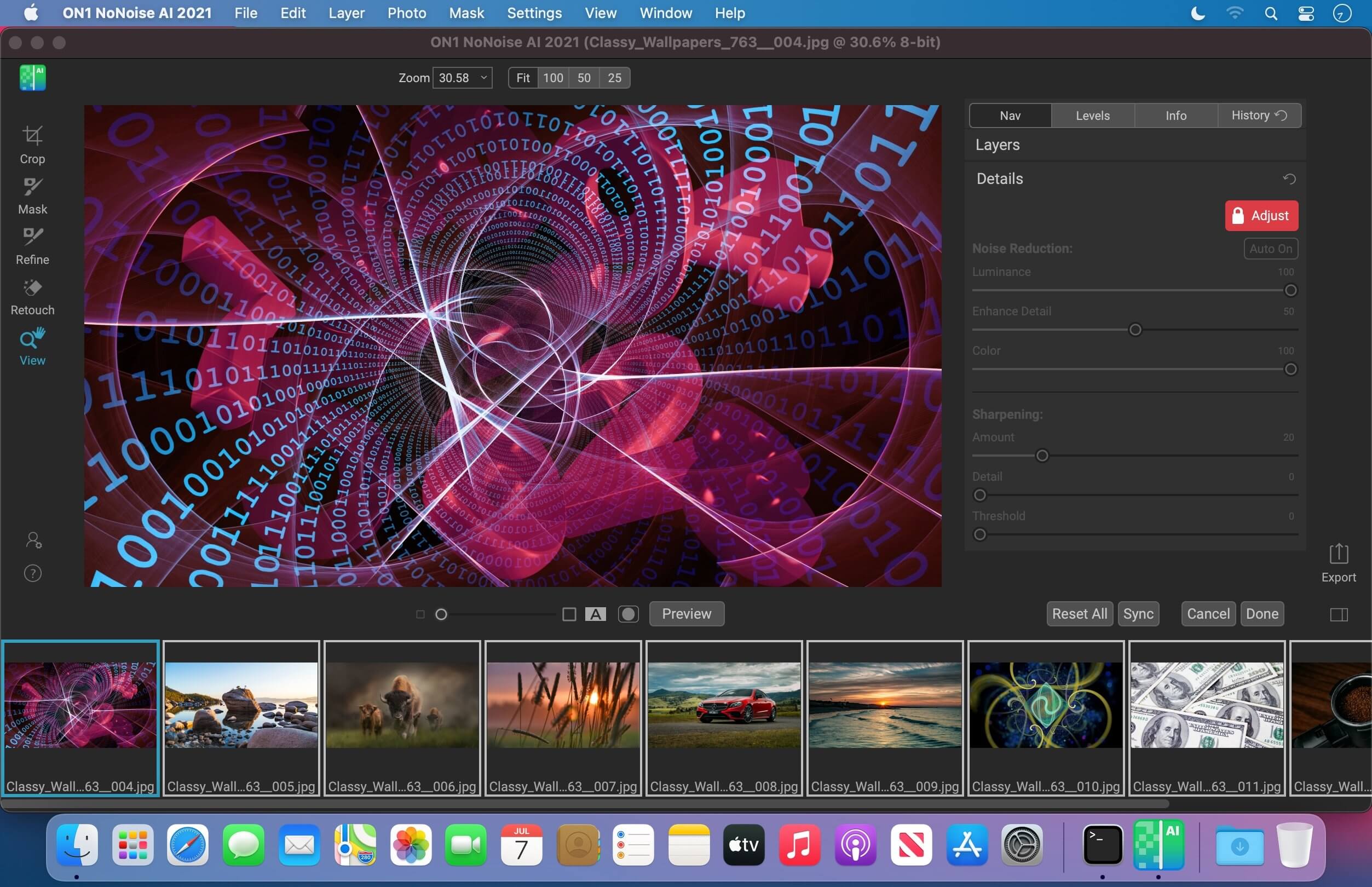This screenshot has height=887, width=1372.
Task: Click the user account icon in sidebar
Action: point(33,540)
